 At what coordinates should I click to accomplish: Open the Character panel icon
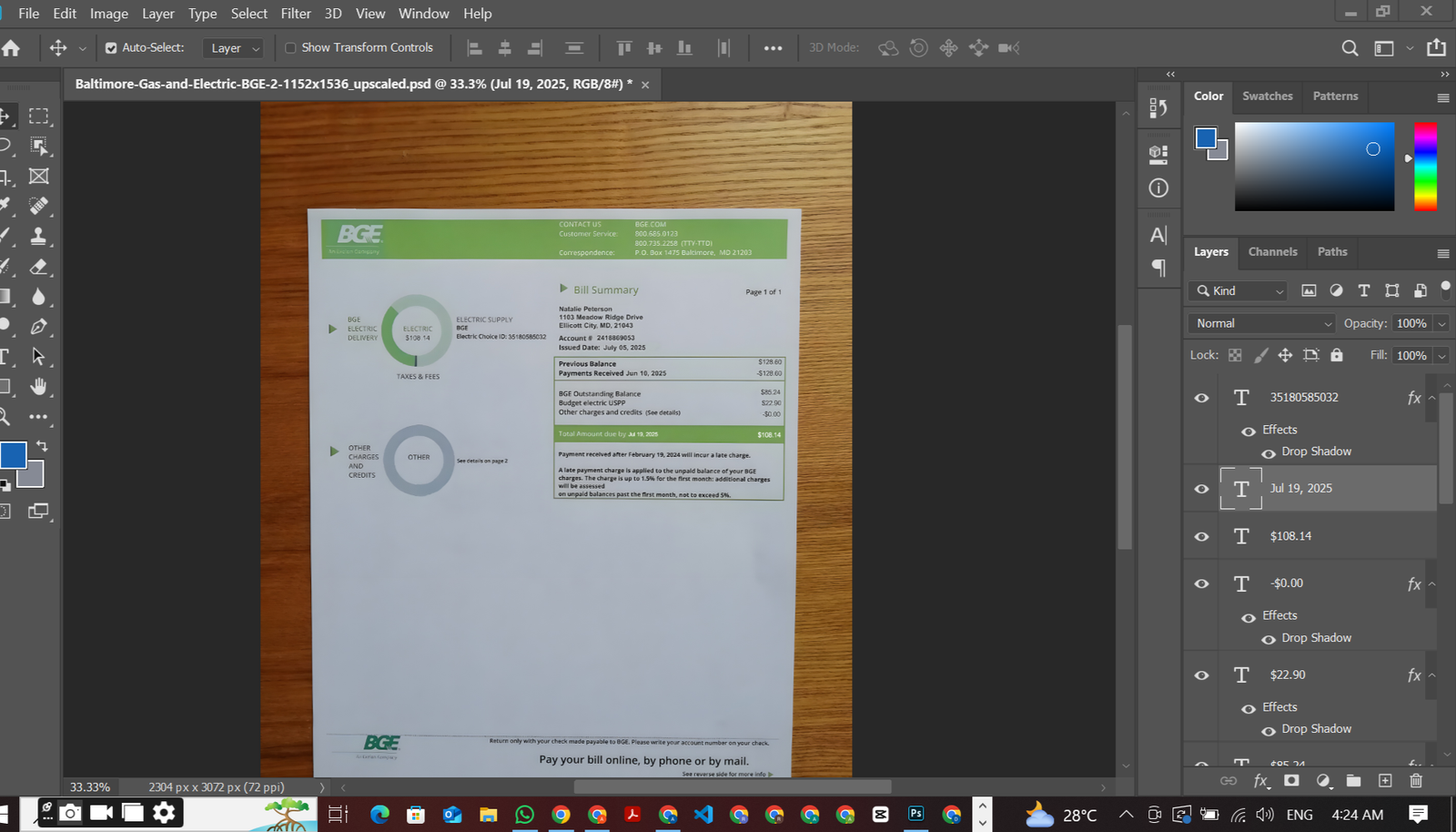click(1158, 235)
